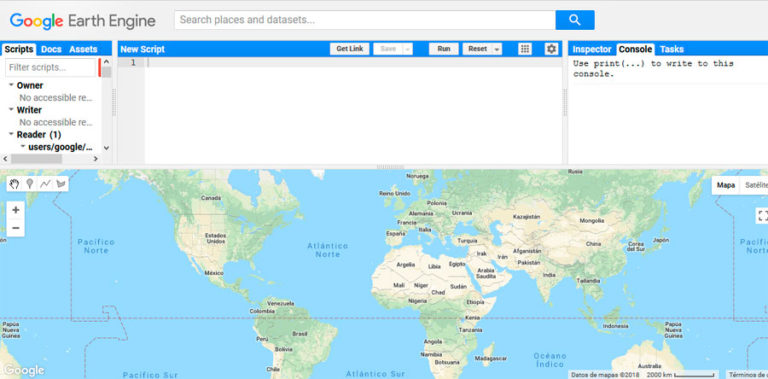Open the Inspector tab
This screenshot has width=768, height=379.
point(592,49)
